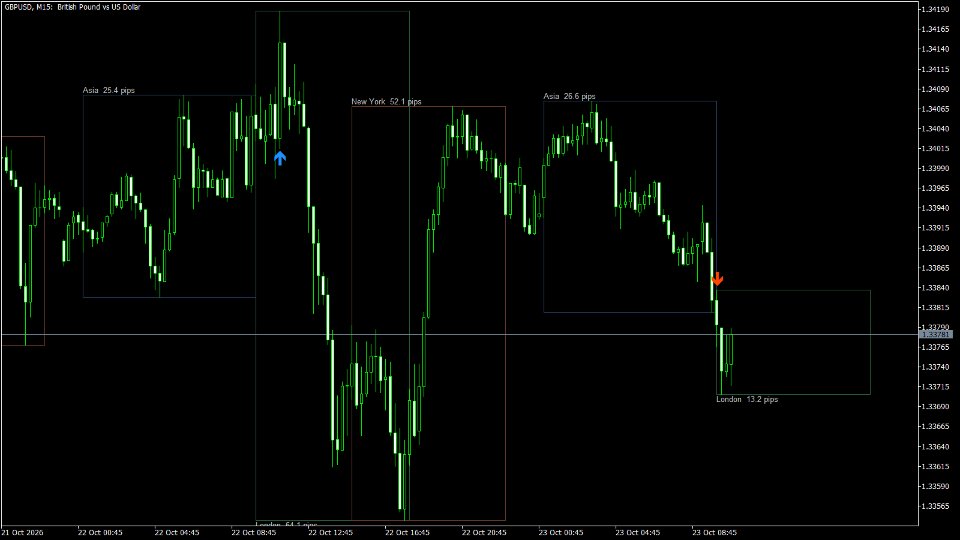Screen dimensions: 960x540
Task: Click price level 1.34165 on the scale
Action: [x=937, y=29]
